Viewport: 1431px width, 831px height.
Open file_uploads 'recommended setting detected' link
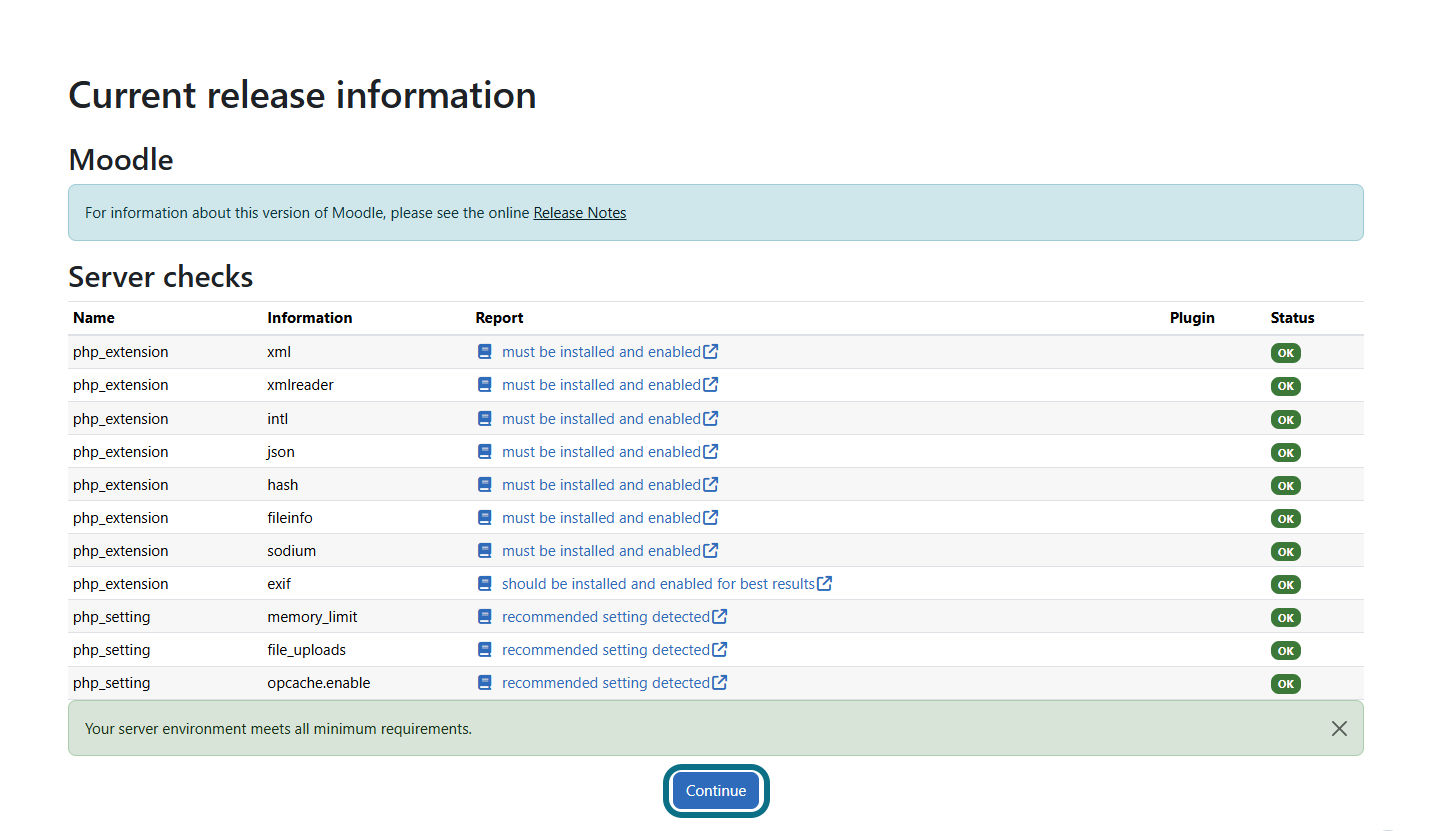click(x=606, y=649)
